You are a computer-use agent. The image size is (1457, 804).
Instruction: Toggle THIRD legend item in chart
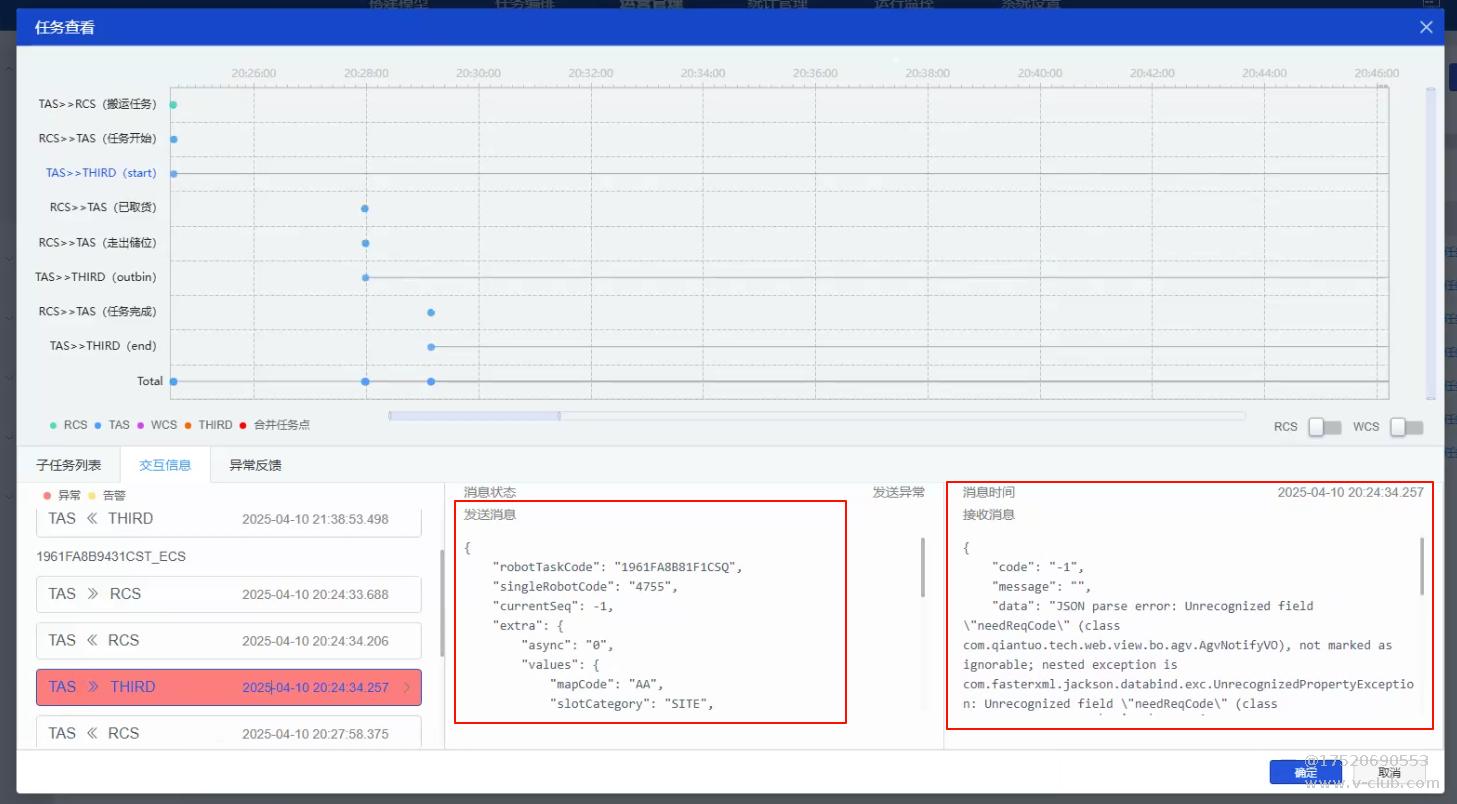[x=208, y=425]
